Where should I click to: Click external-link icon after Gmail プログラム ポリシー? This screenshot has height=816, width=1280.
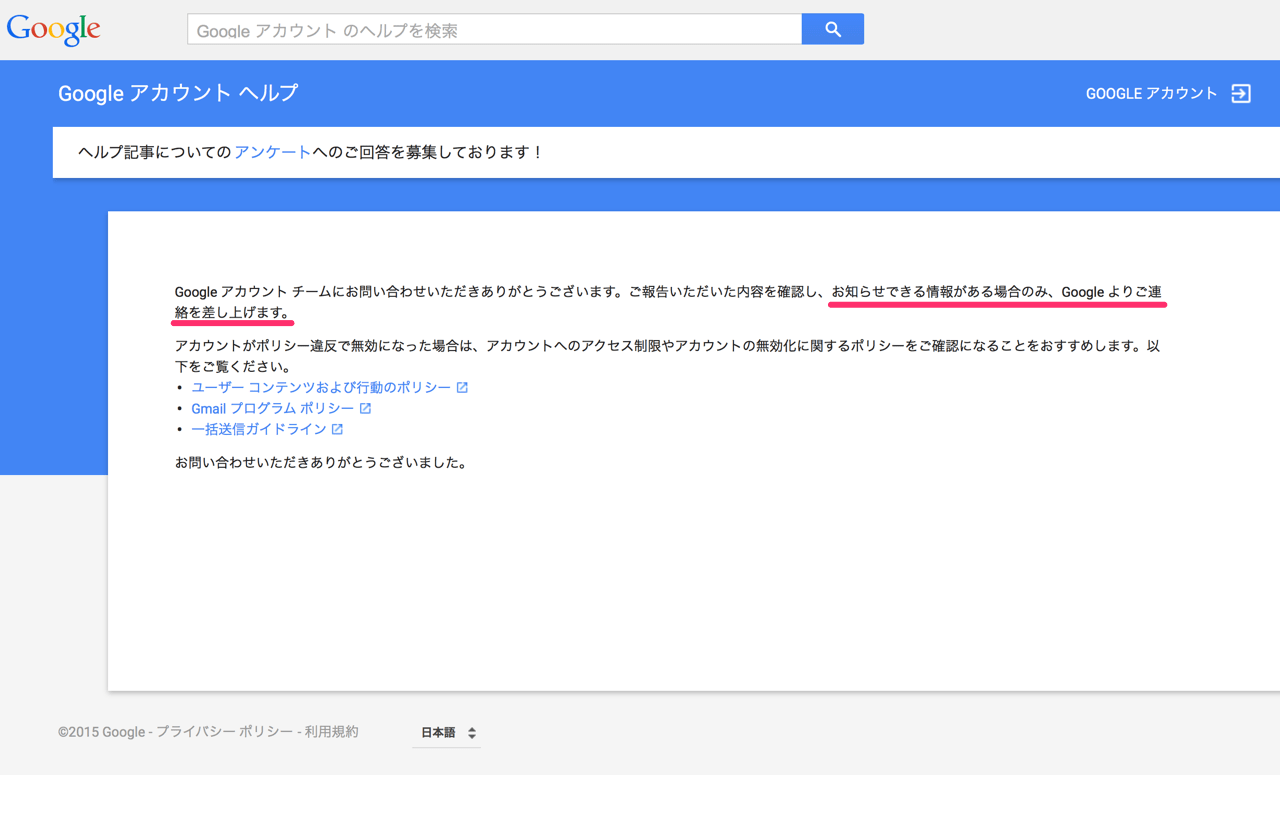click(365, 408)
